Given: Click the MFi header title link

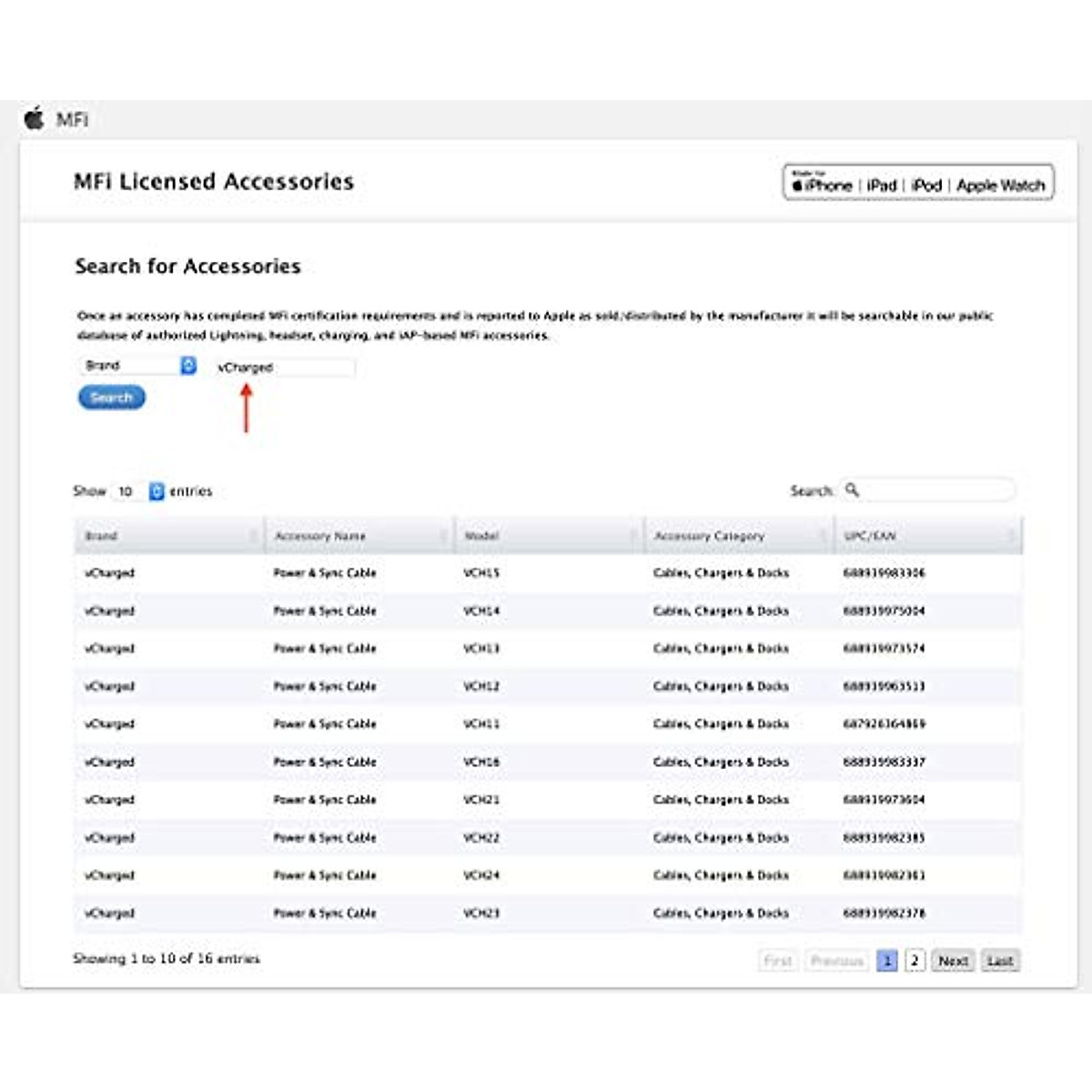Looking at the screenshot, I should pyautogui.click(x=72, y=120).
